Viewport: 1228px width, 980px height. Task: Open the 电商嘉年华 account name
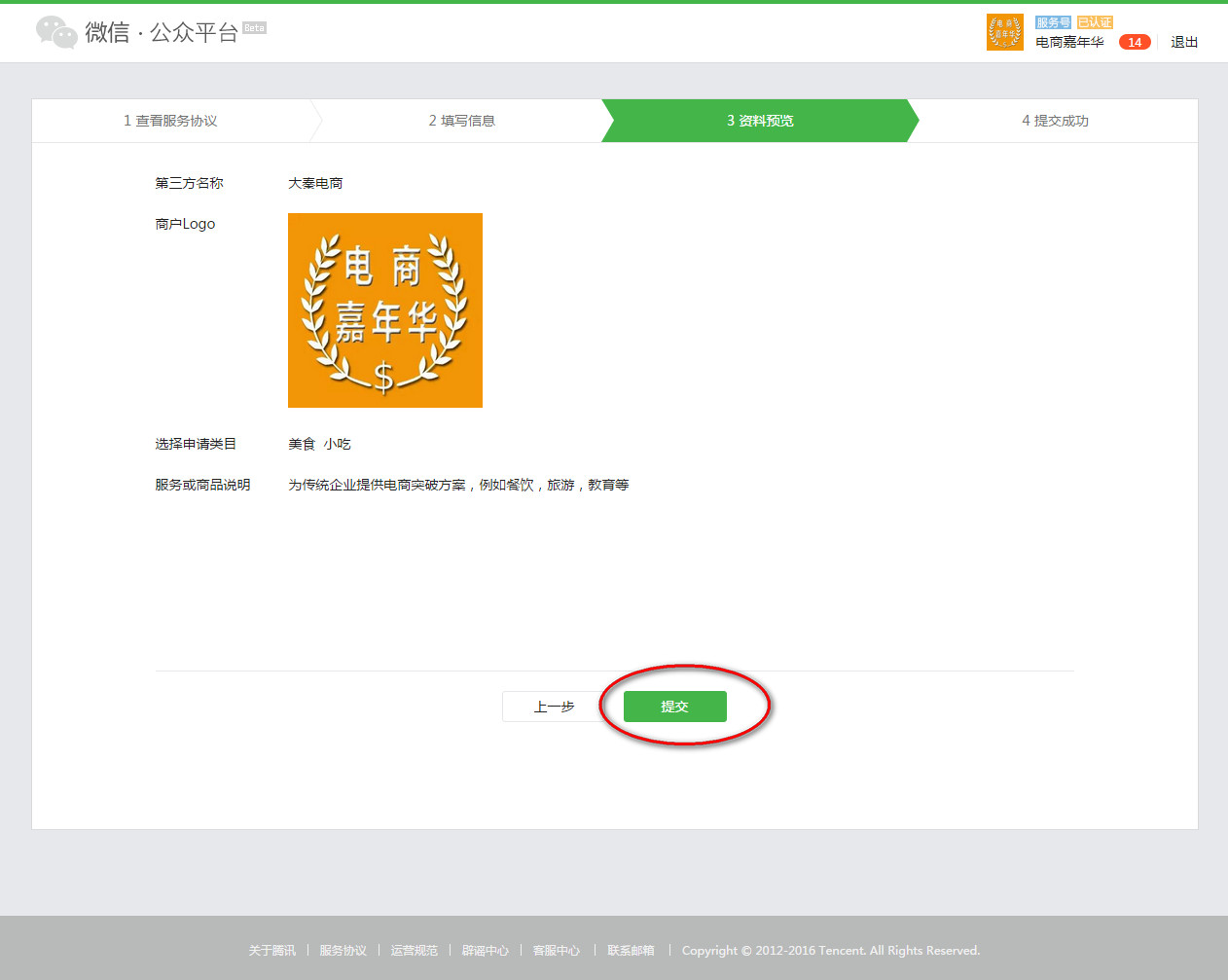coord(1069,42)
